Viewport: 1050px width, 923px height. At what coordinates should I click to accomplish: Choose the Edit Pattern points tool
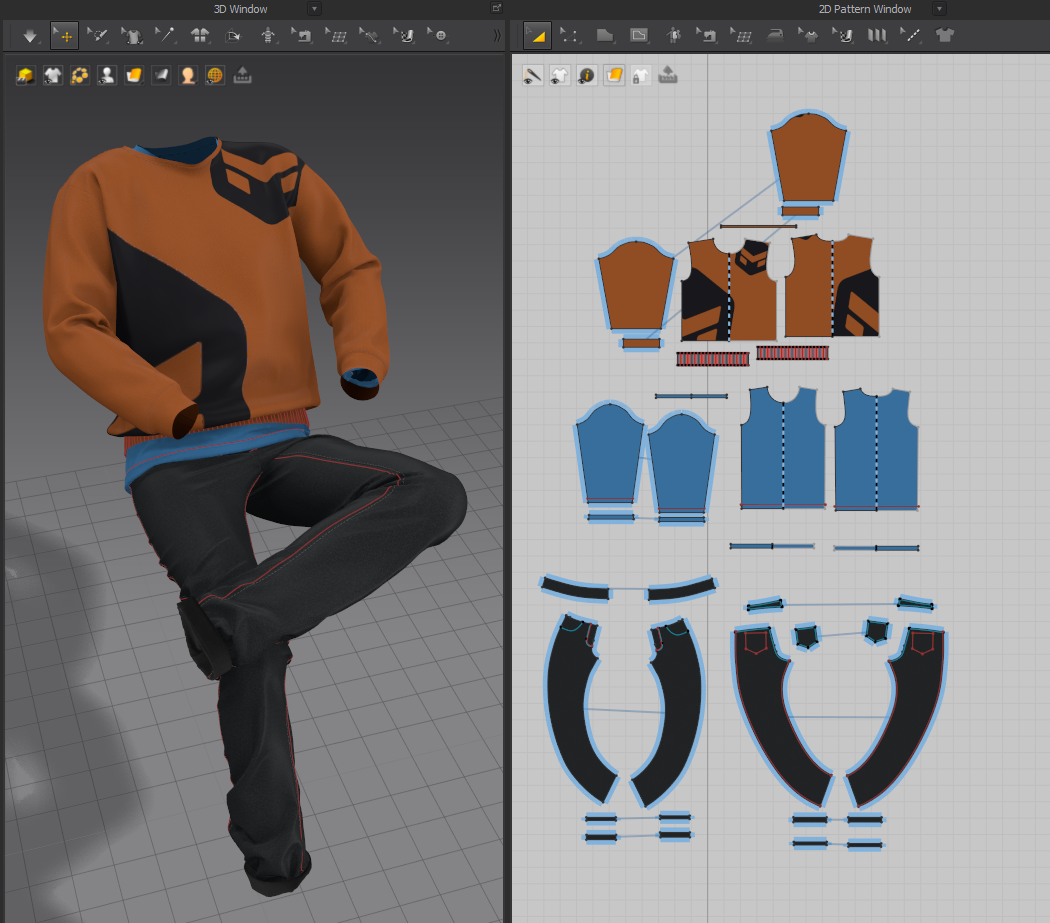click(x=570, y=36)
